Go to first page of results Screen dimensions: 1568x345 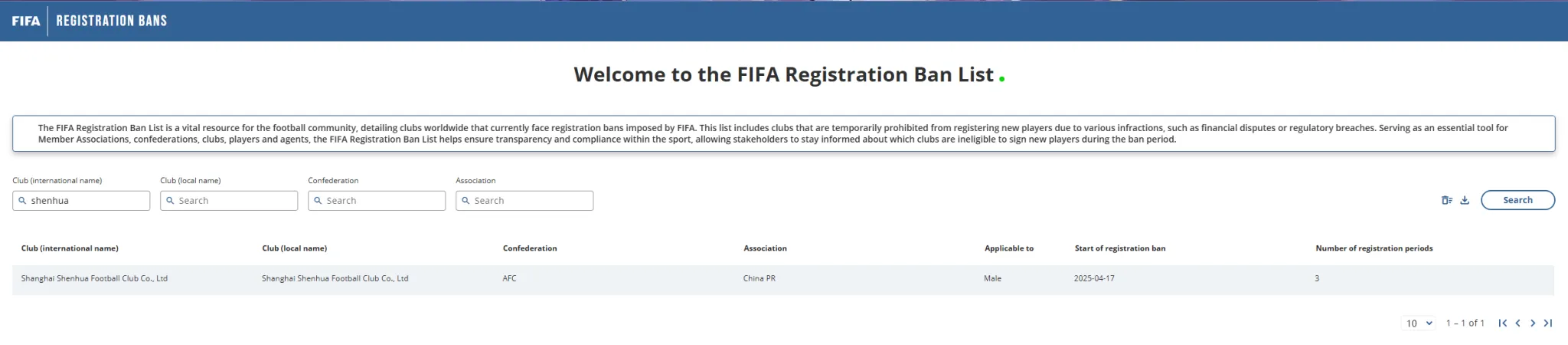click(x=1503, y=323)
